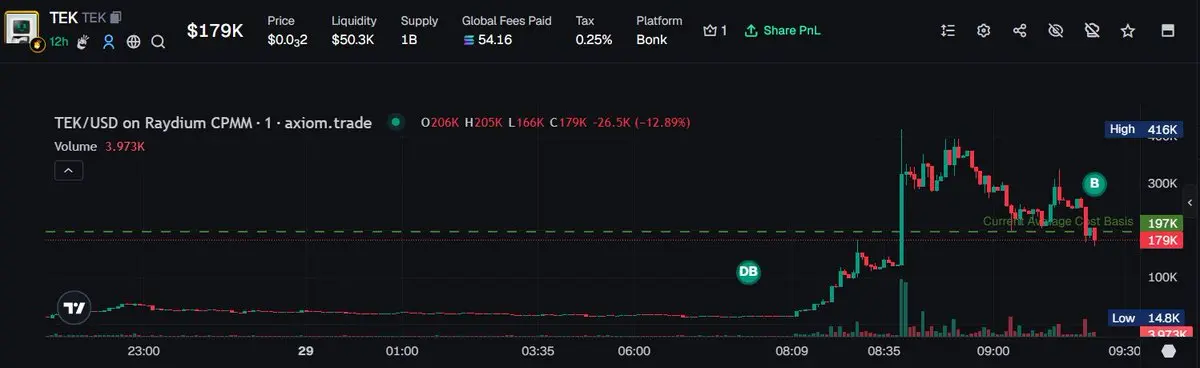Click the Volume 3.973K indicator label
This screenshot has width=1200, height=368.
click(100, 146)
